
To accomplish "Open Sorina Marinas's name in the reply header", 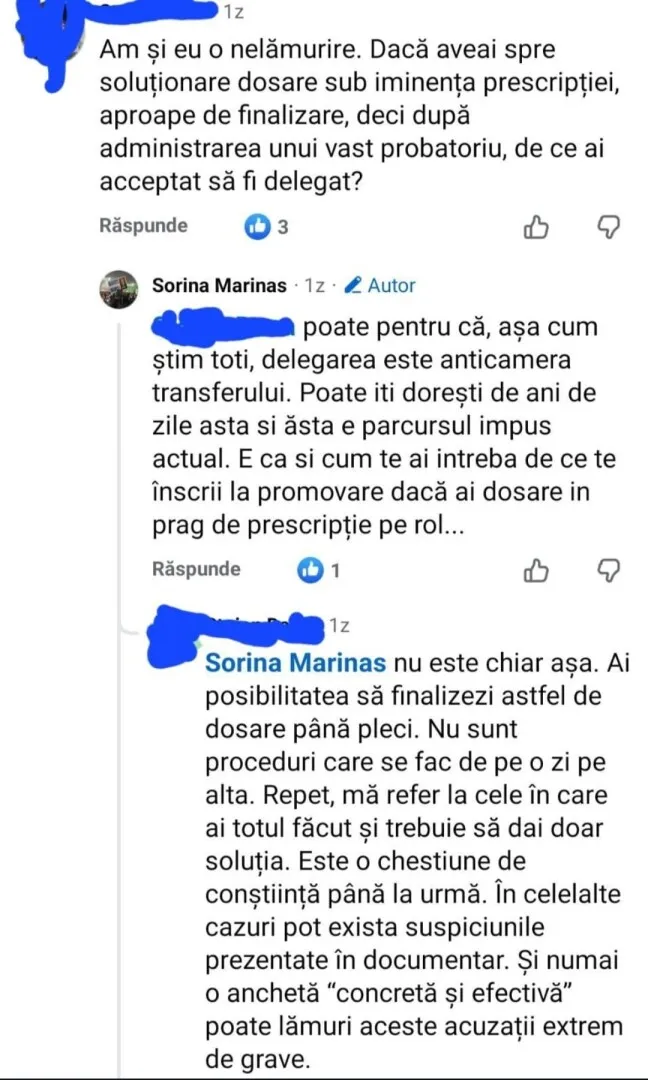I will point(218,285).
